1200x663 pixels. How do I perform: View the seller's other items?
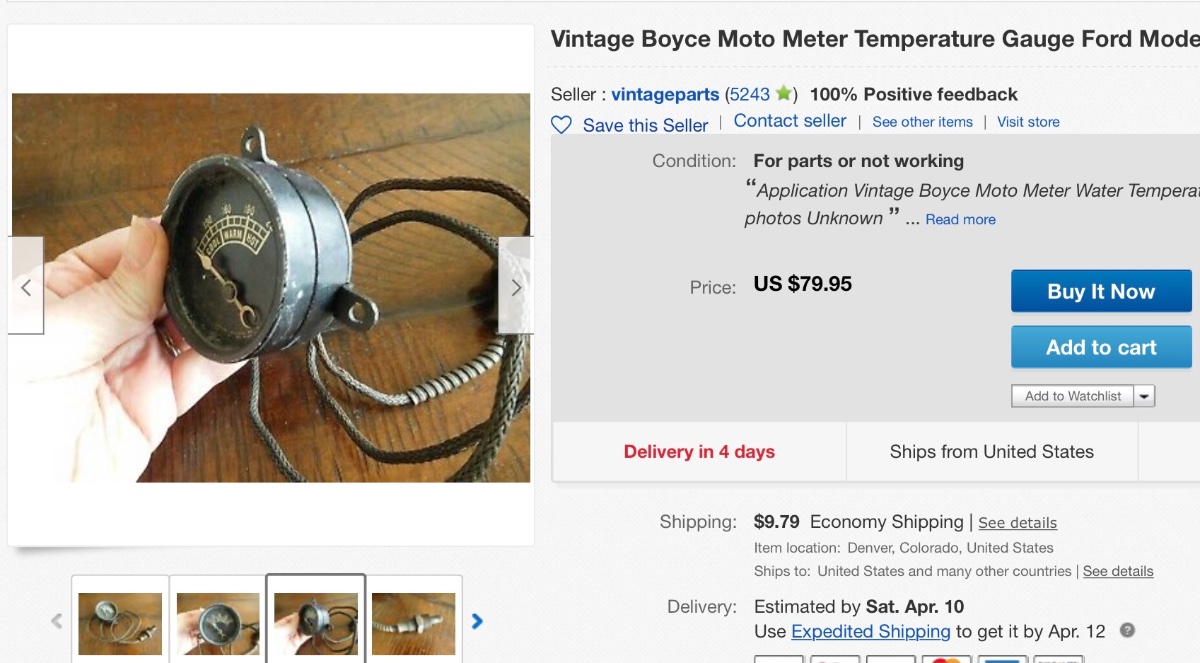(x=922, y=122)
